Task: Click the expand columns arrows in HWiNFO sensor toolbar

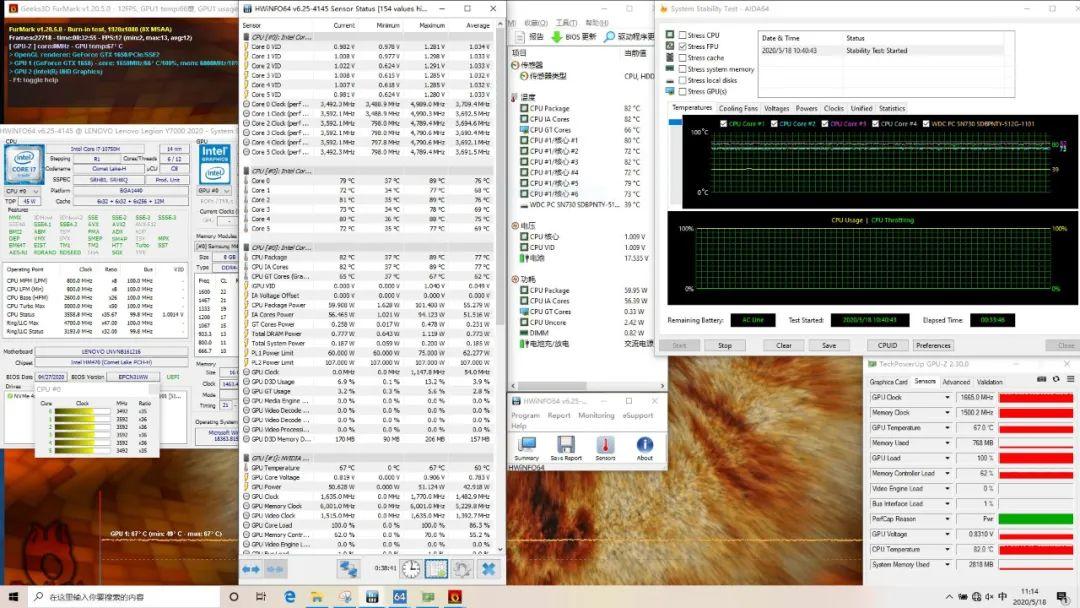Action: pos(251,569)
